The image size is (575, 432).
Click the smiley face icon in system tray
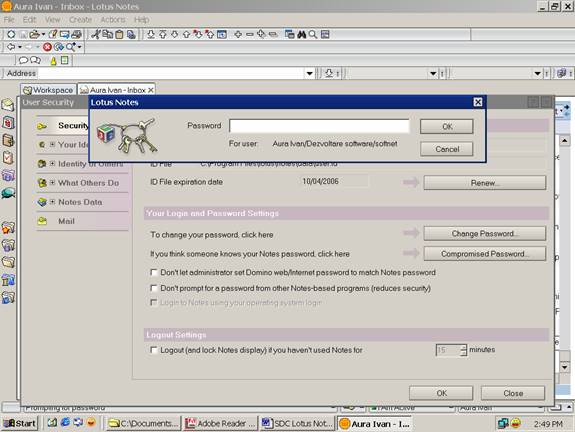pyautogui.click(x=516, y=424)
